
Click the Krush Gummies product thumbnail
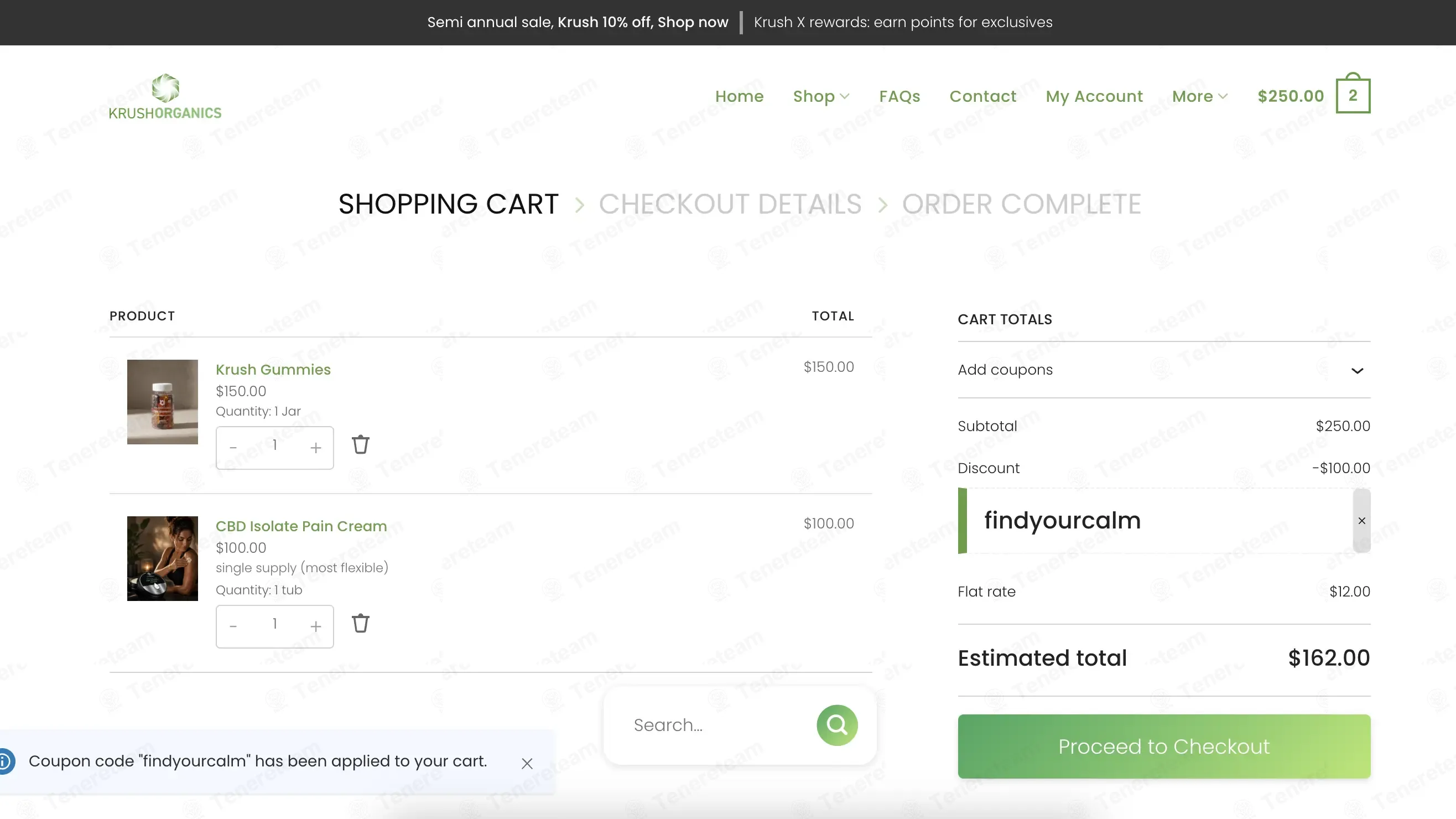162,401
